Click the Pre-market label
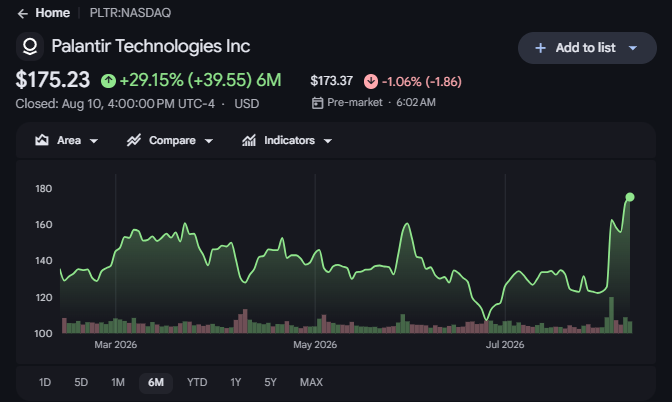 pos(354,102)
